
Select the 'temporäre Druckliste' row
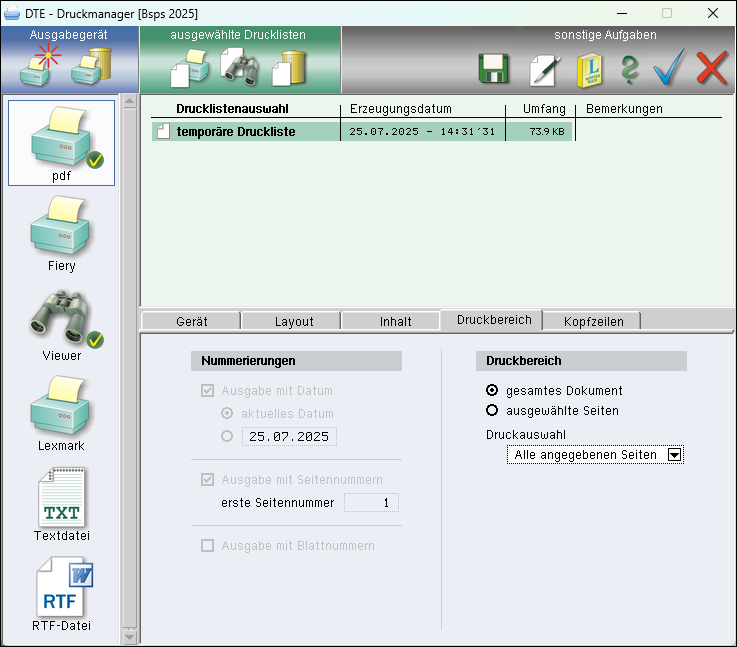pos(236,132)
